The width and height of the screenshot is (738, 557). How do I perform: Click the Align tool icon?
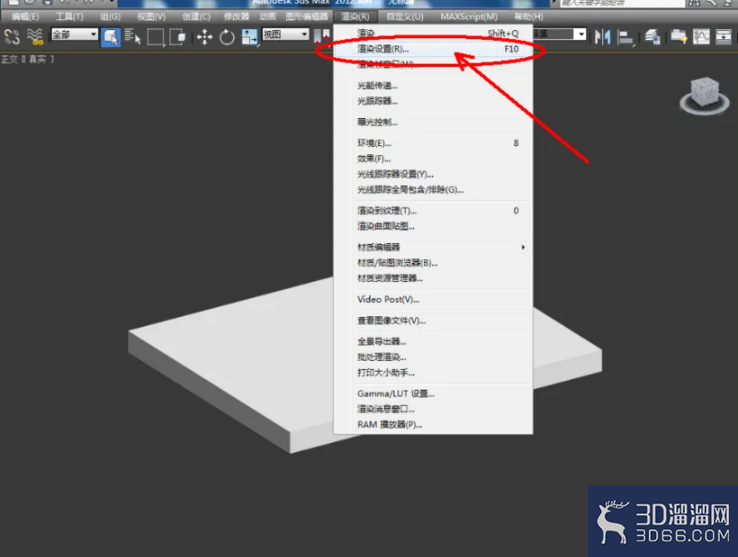pos(626,37)
